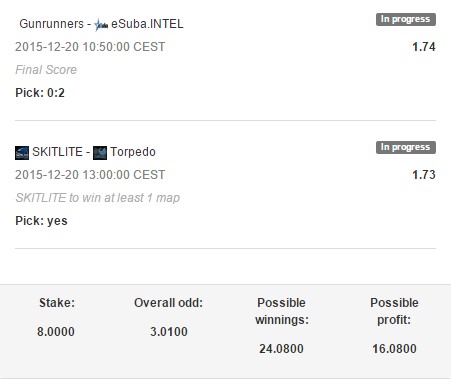451x379 pixels.
Task: Click the eSuba.INTEL team logo icon
Action: [101, 25]
